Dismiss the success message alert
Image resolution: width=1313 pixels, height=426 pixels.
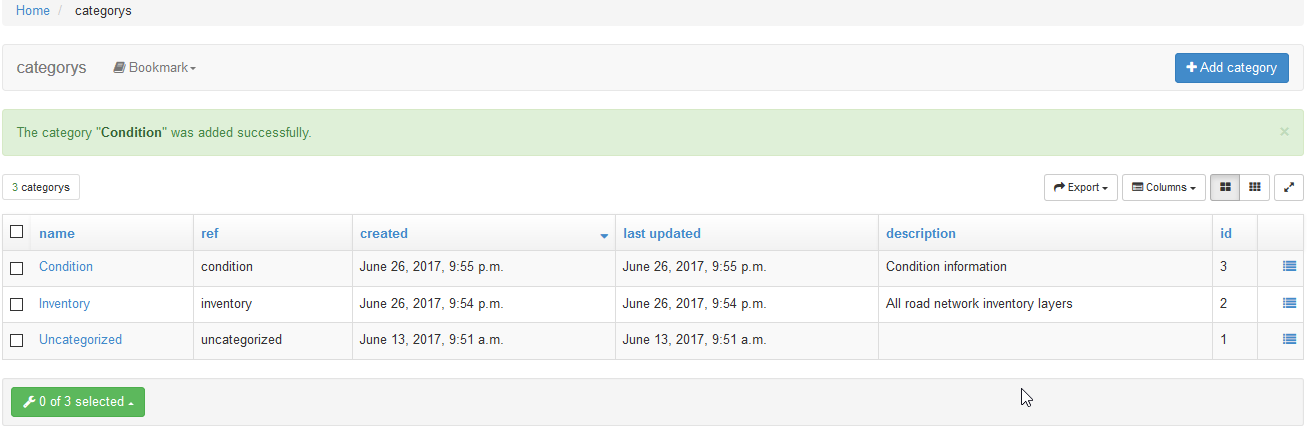pyautogui.click(x=1284, y=131)
